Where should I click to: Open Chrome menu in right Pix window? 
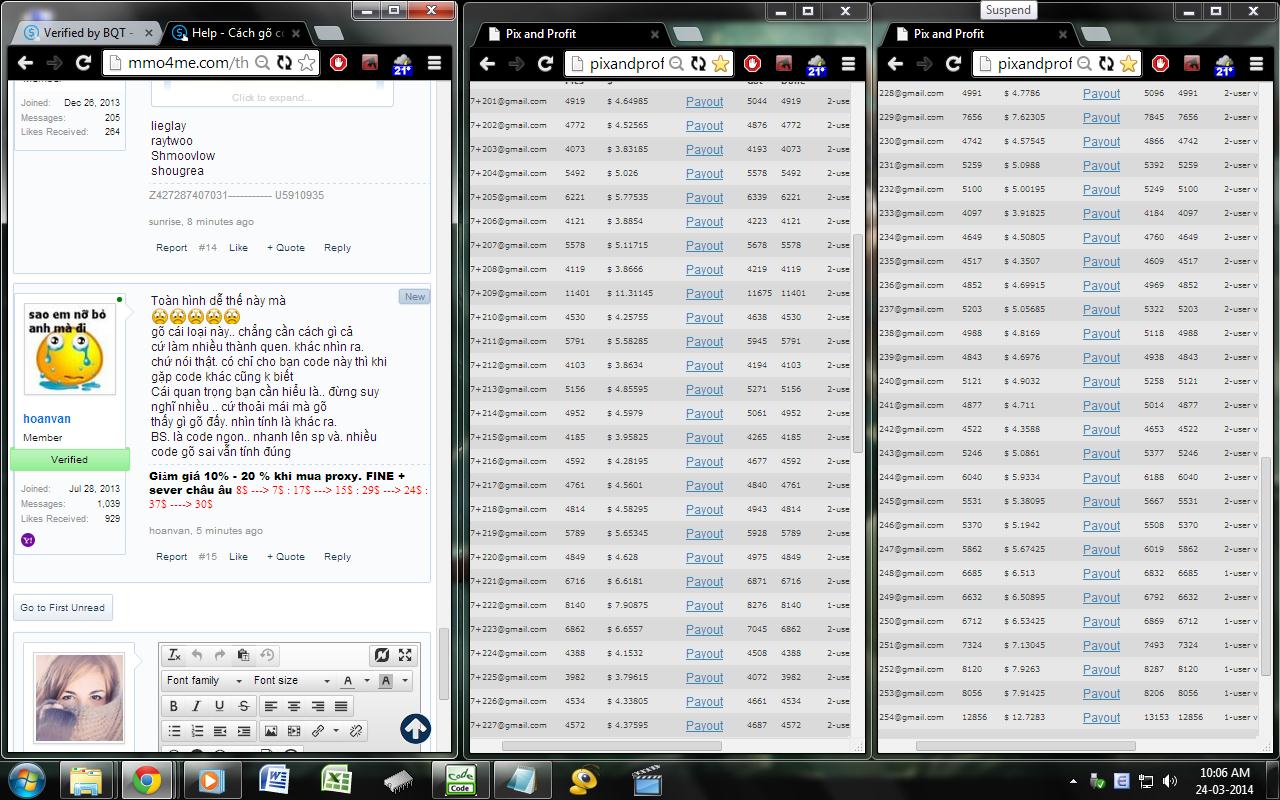[x=1256, y=64]
